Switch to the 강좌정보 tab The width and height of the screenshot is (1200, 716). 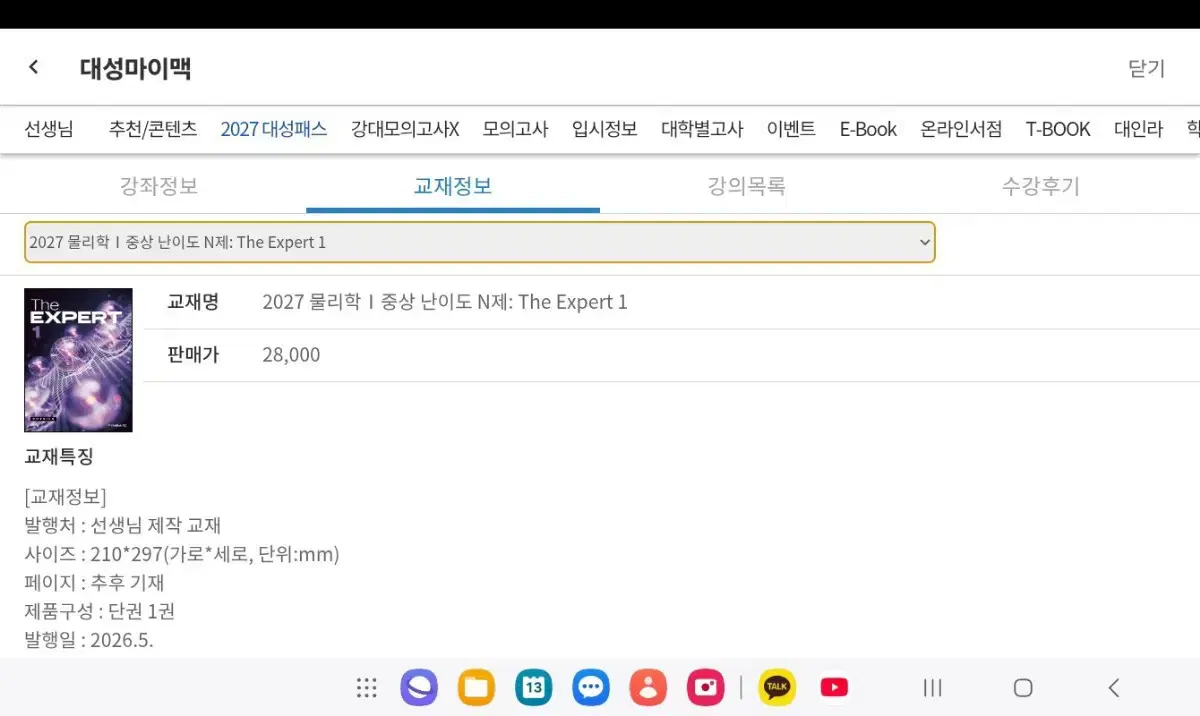159,186
